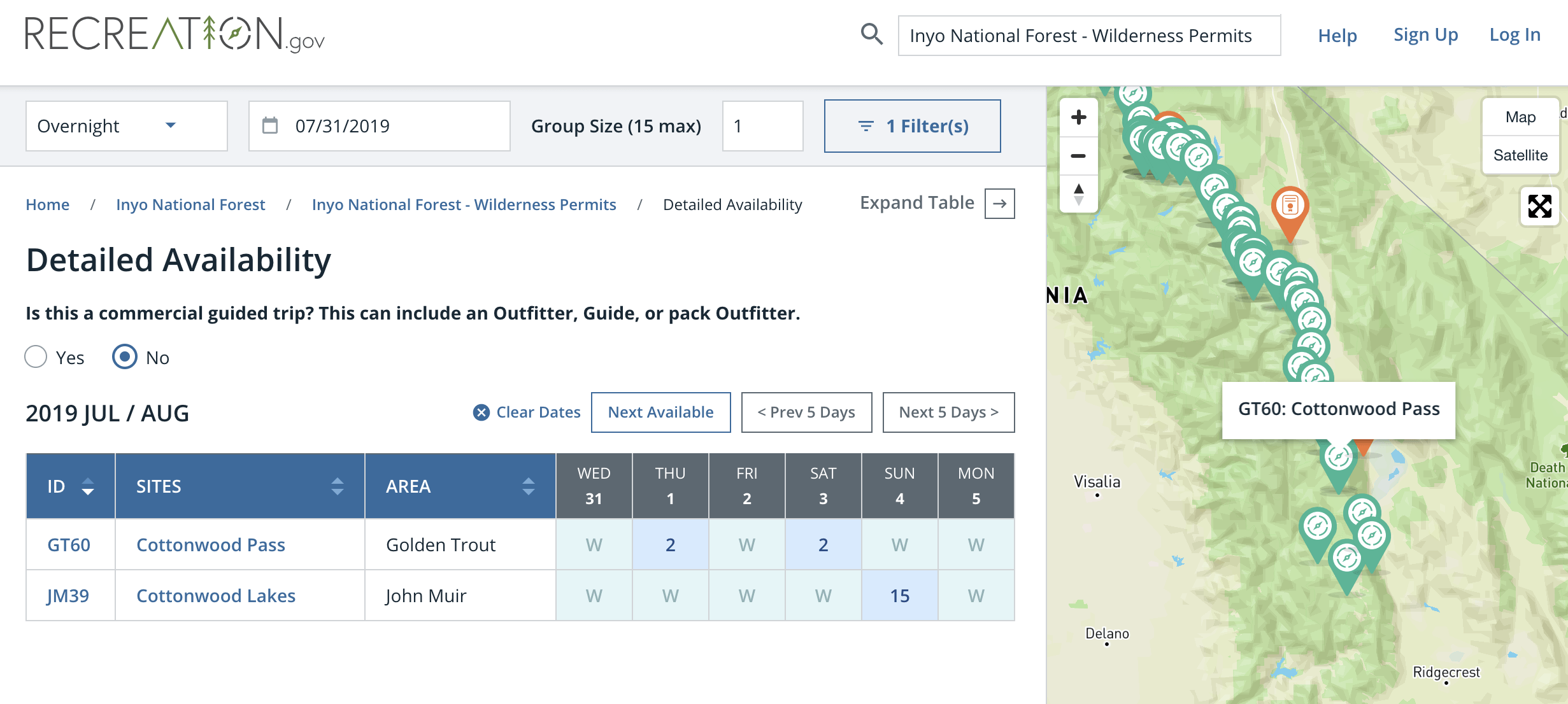
Task: Open the calendar date picker icon
Action: point(270,125)
